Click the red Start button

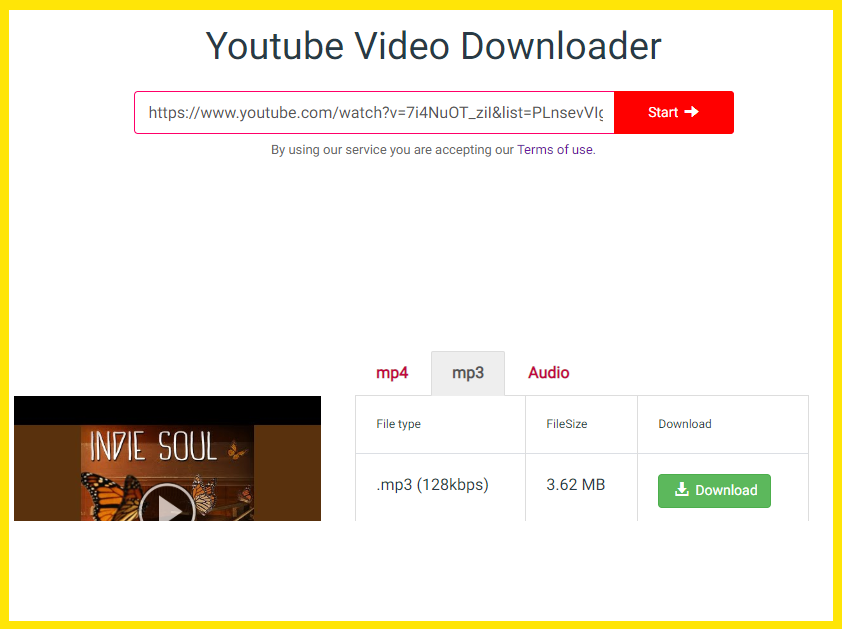pyautogui.click(x=673, y=112)
